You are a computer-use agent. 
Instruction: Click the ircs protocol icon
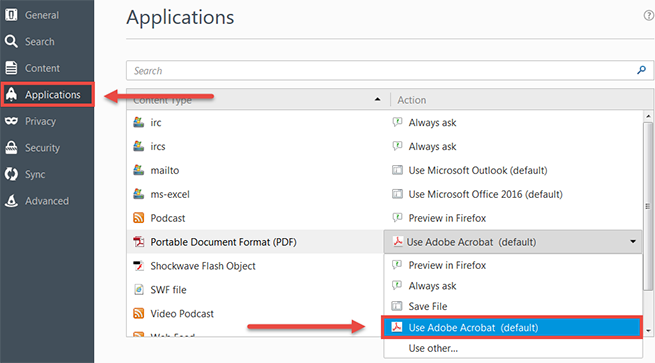pyautogui.click(x=139, y=146)
